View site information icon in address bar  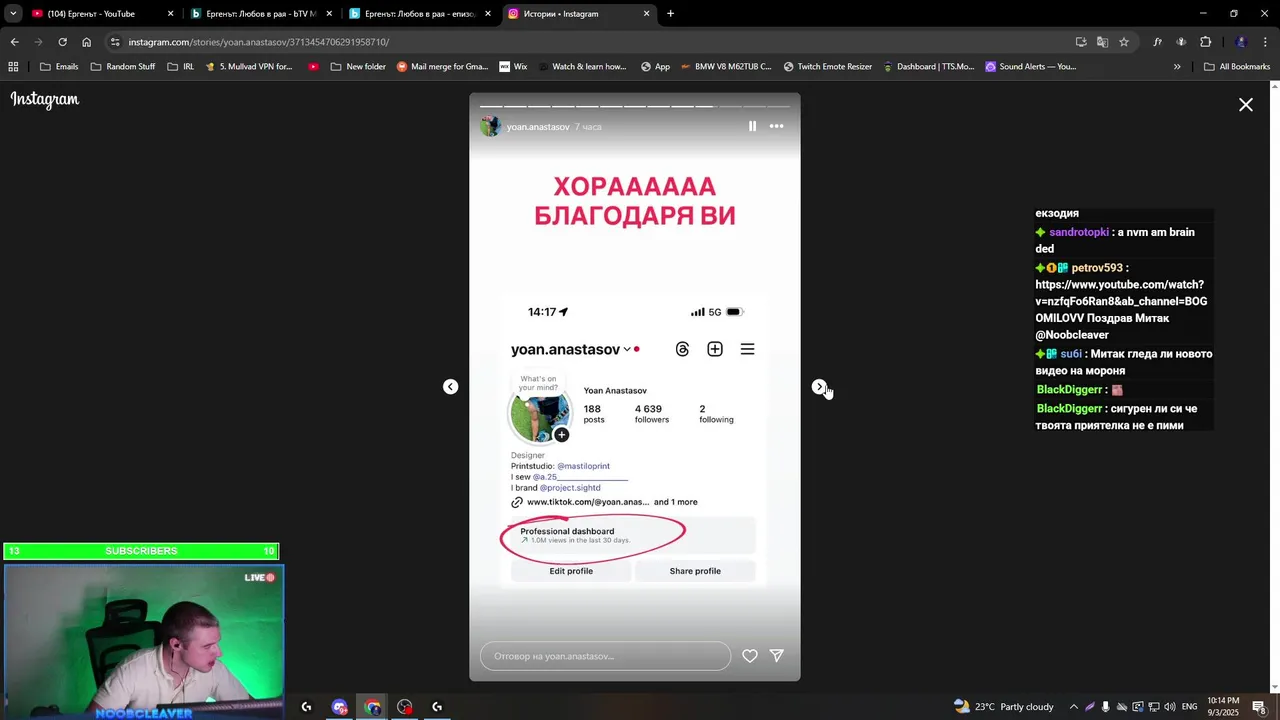(x=115, y=42)
